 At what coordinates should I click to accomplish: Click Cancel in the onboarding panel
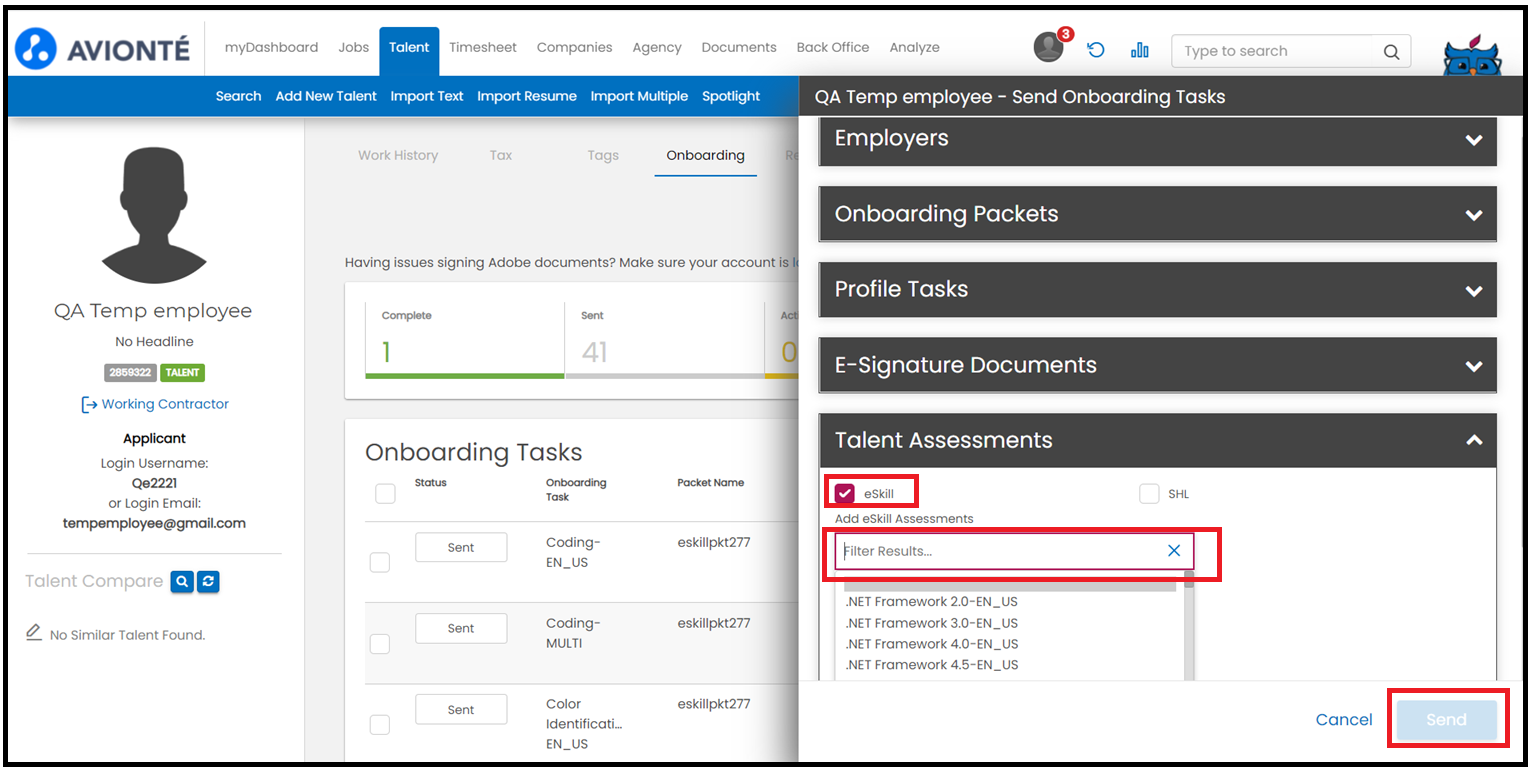click(x=1344, y=720)
